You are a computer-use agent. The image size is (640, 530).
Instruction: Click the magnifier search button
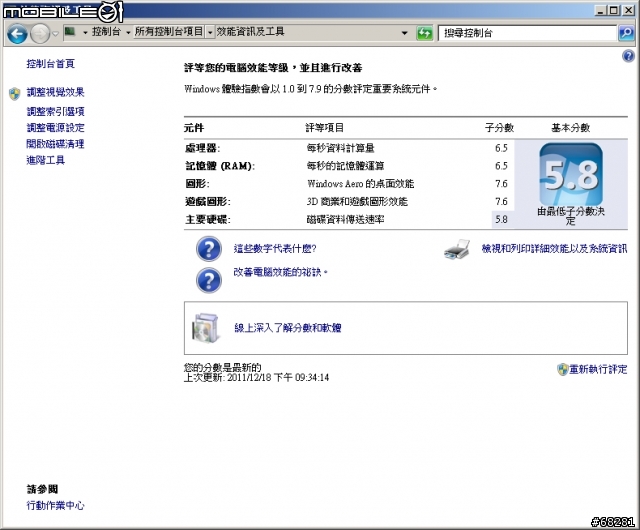click(626, 33)
